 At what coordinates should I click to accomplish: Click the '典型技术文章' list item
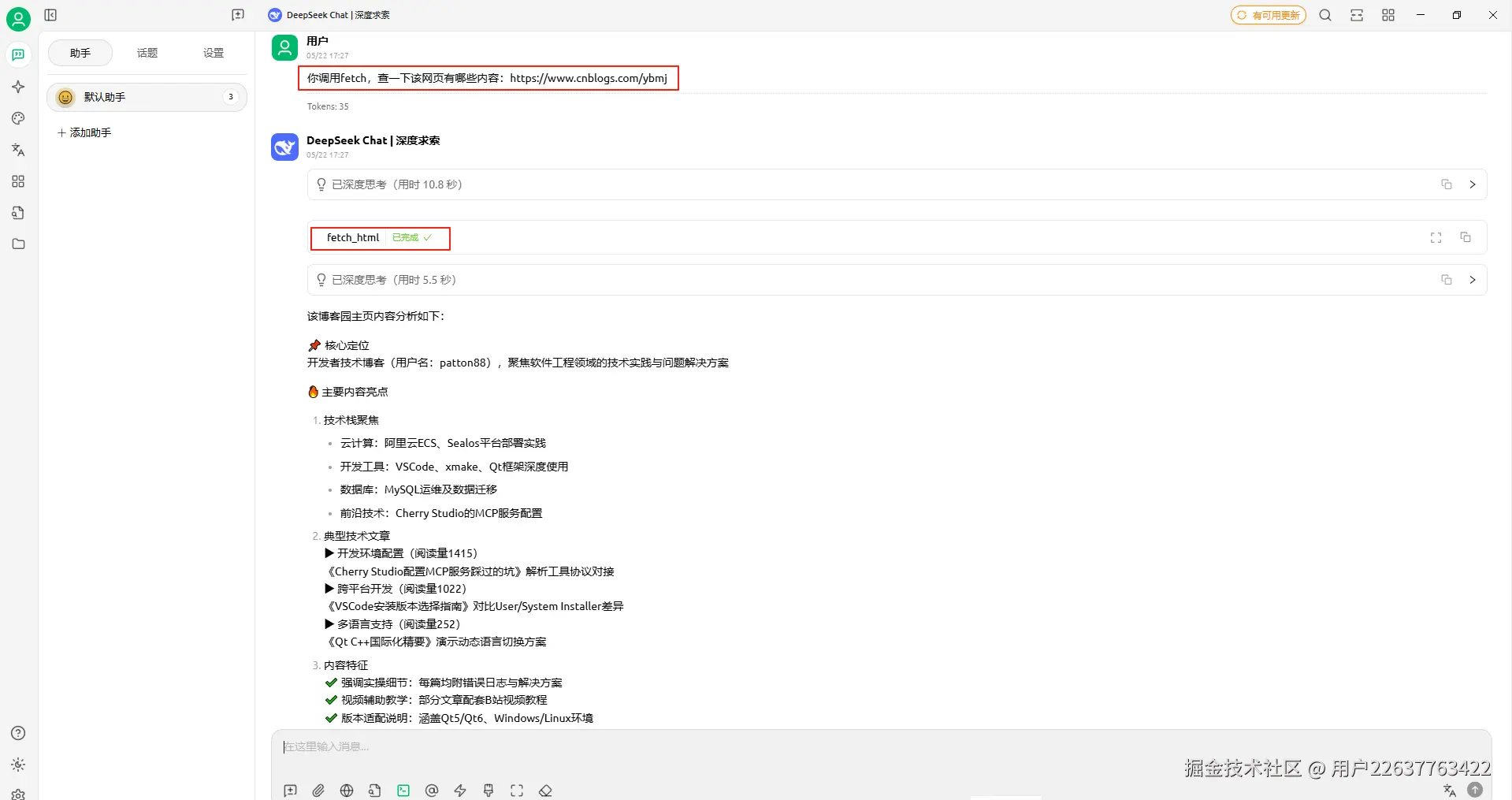tap(357, 536)
